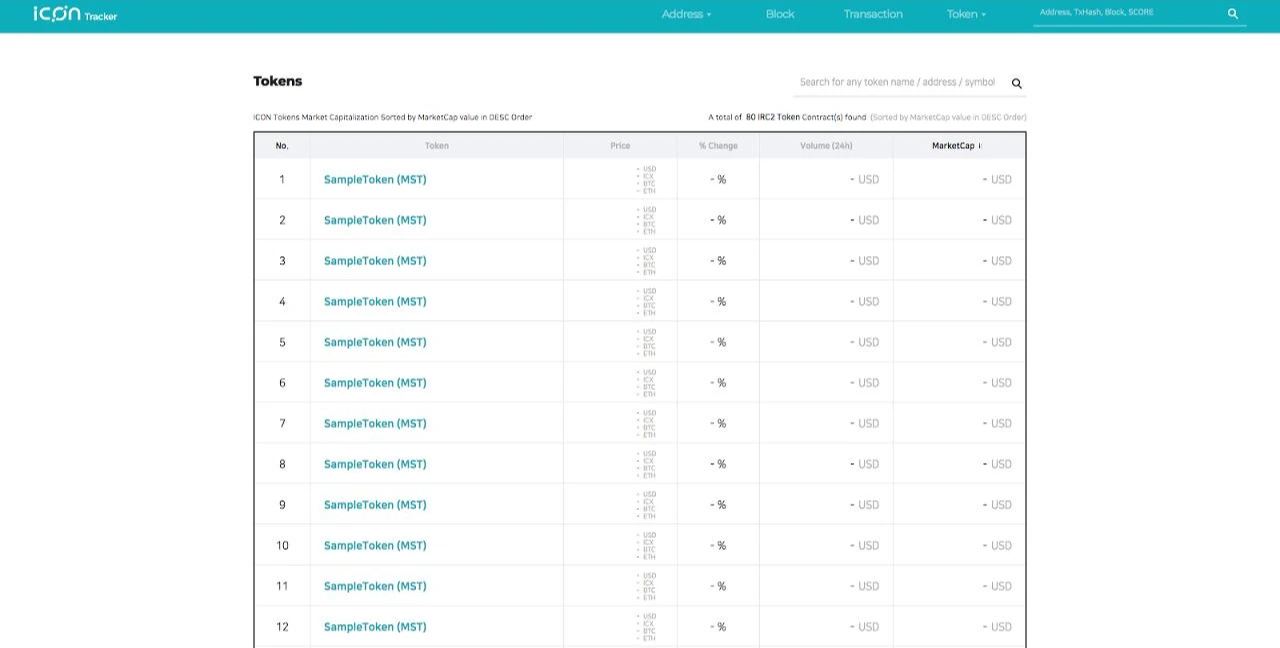Open SampleToken (MST) in row 7

[x=375, y=424]
